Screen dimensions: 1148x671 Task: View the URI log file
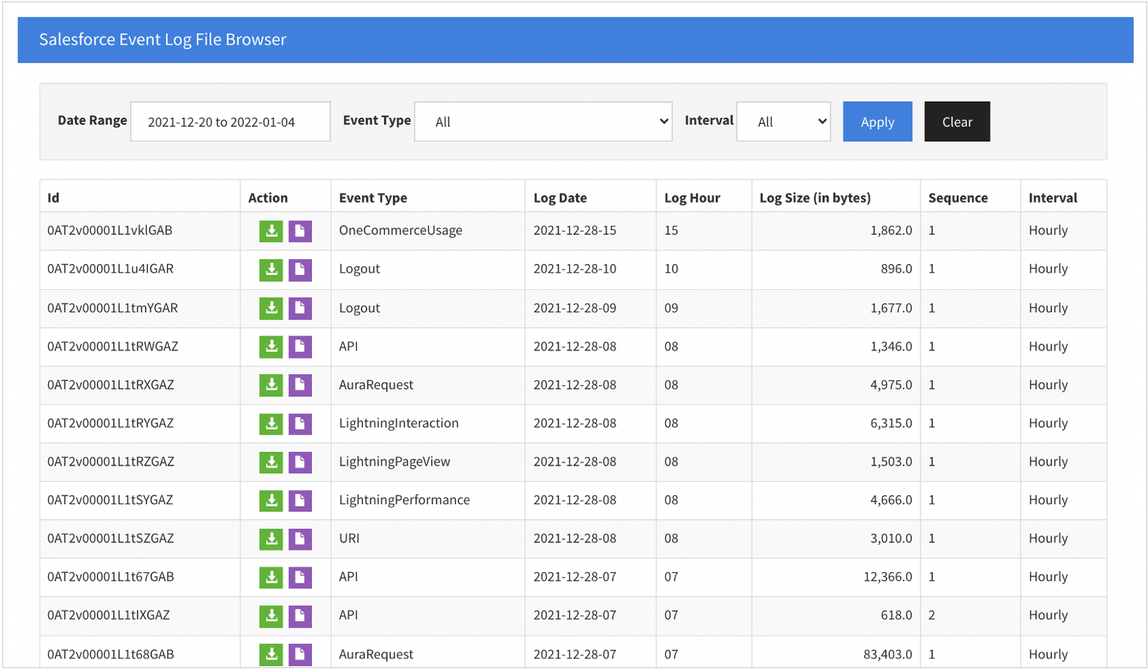[x=300, y=538]
